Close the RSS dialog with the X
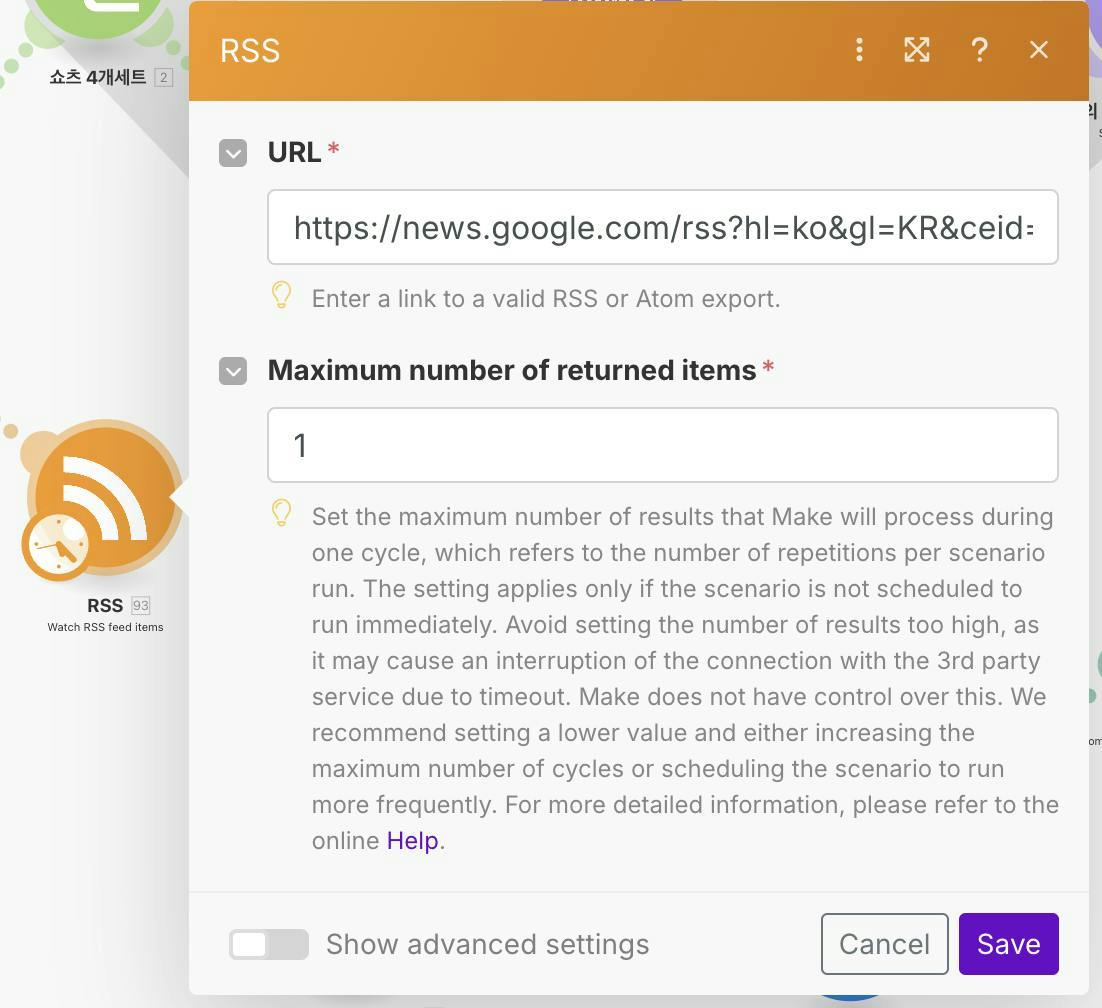 point(1038,50)
